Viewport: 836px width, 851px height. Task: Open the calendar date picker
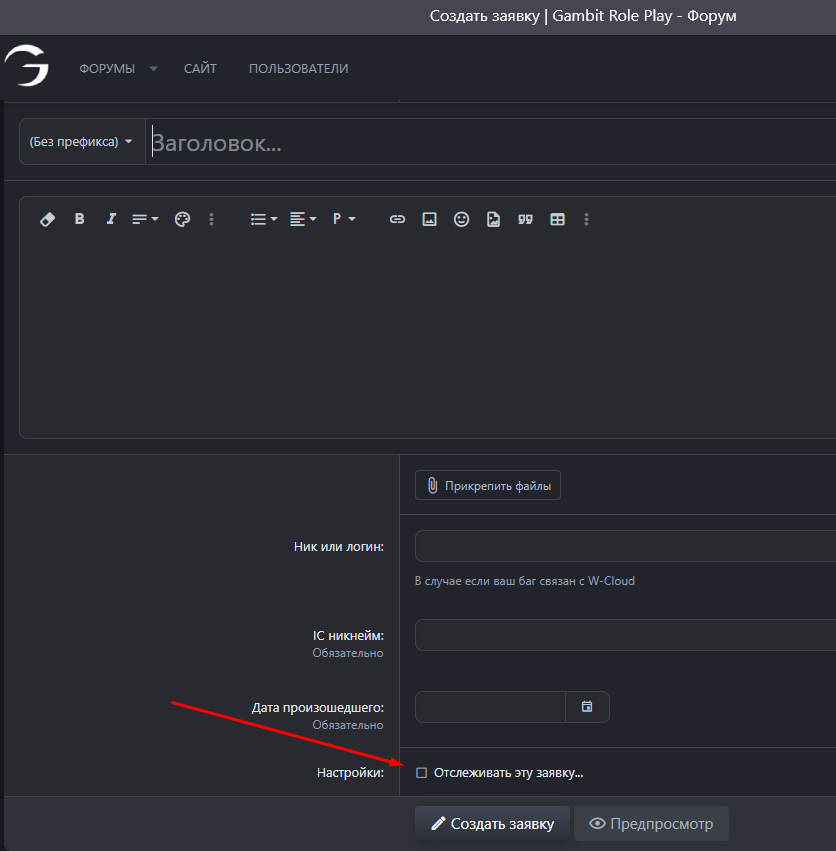[587, 707]
